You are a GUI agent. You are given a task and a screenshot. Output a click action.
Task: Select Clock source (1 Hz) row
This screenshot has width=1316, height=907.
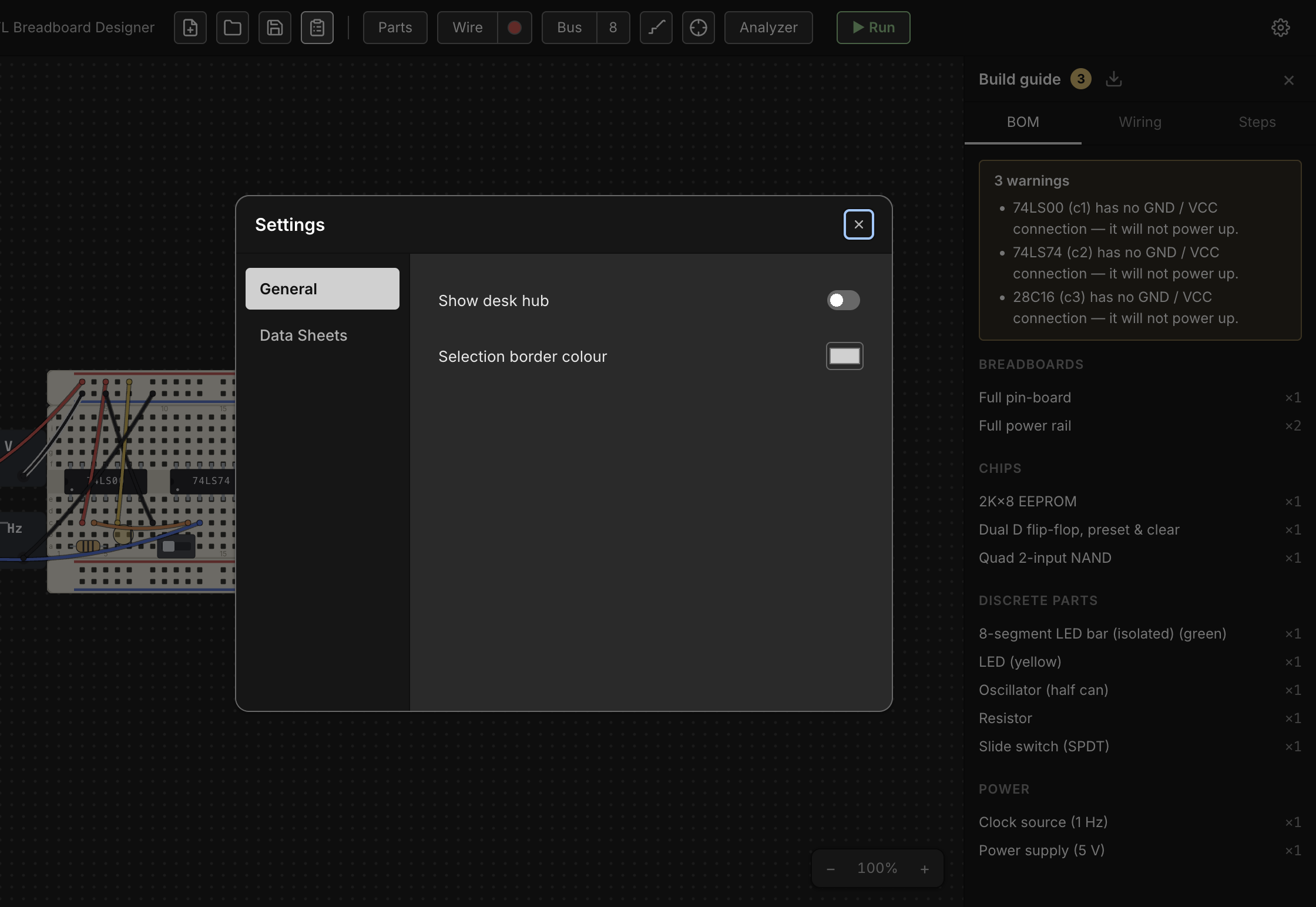[x=1140, y=822]
